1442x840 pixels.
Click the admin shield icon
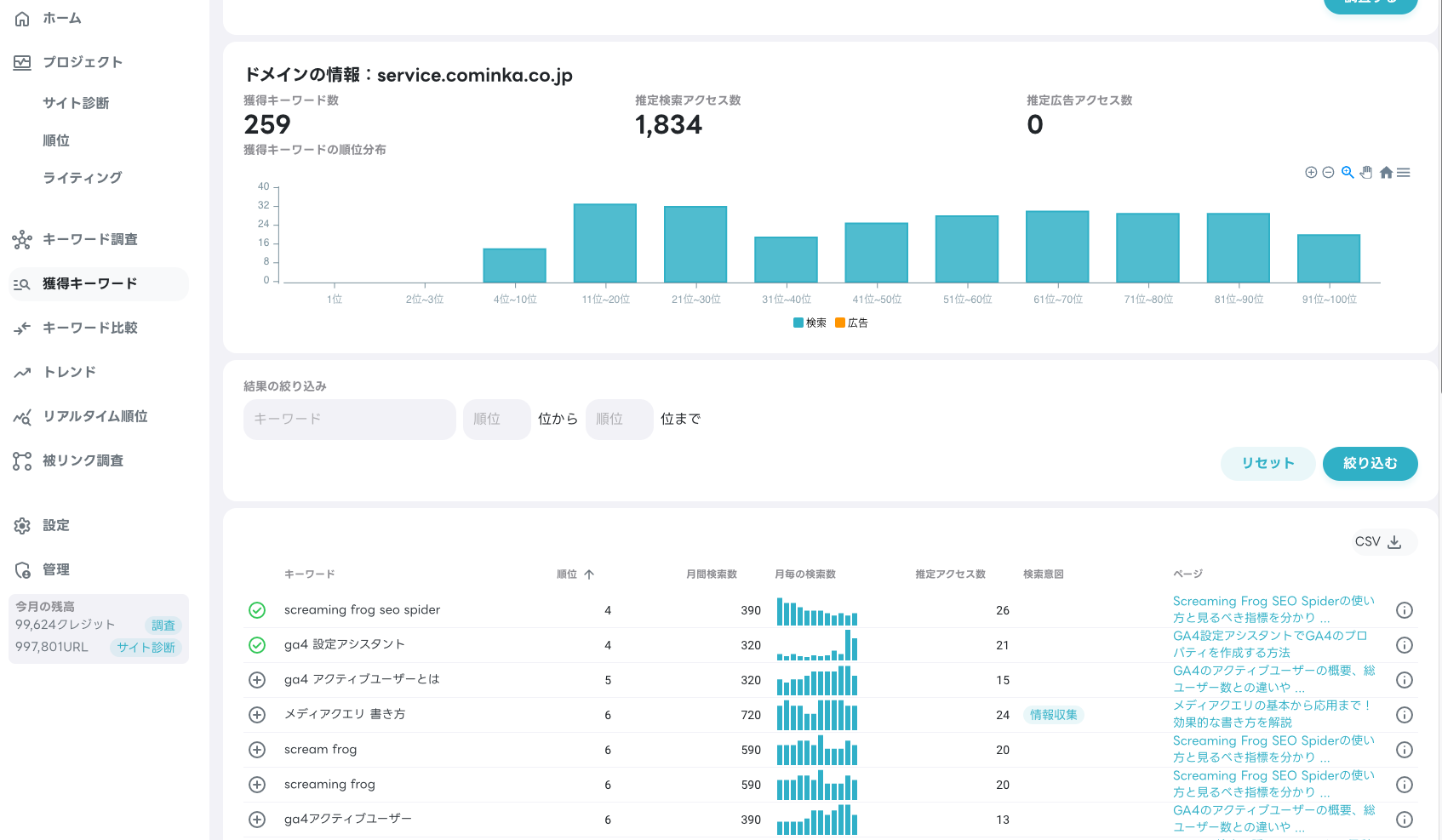coord(22,570)
